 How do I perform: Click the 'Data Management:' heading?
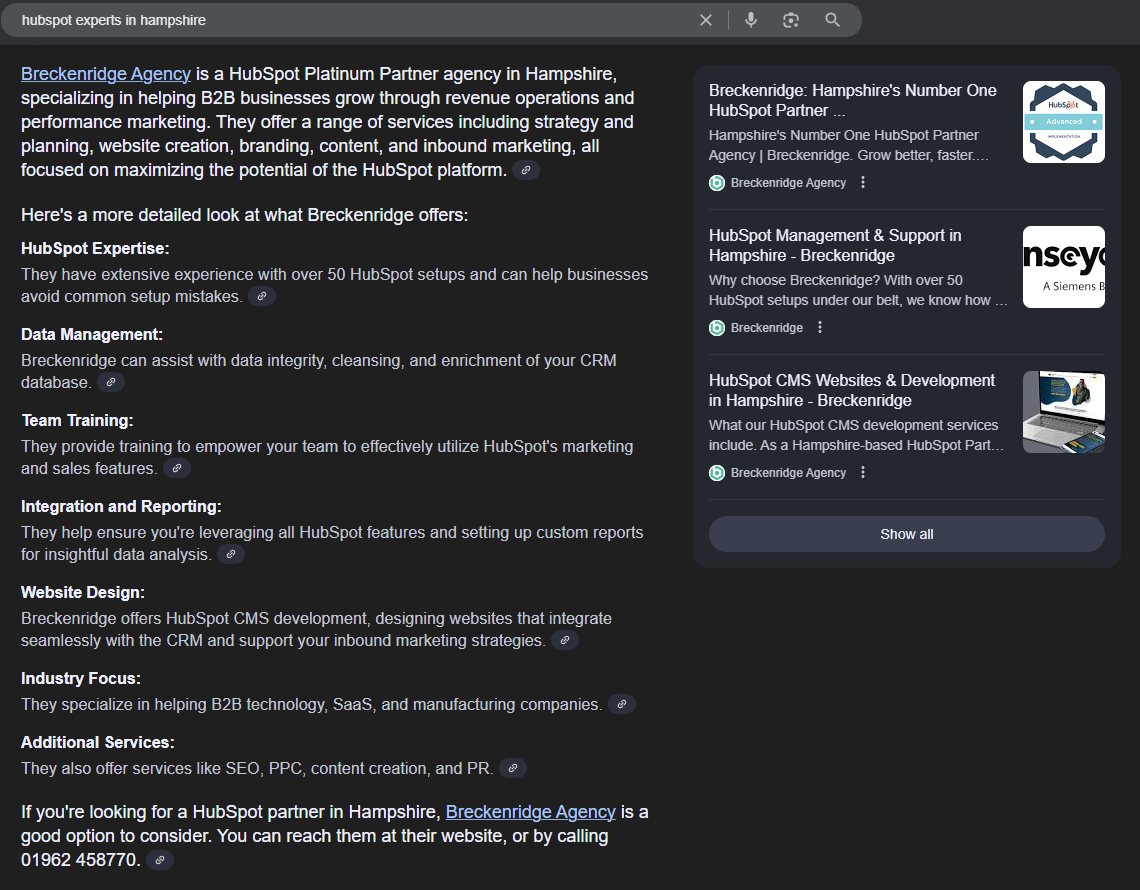[x=92, y=334]
